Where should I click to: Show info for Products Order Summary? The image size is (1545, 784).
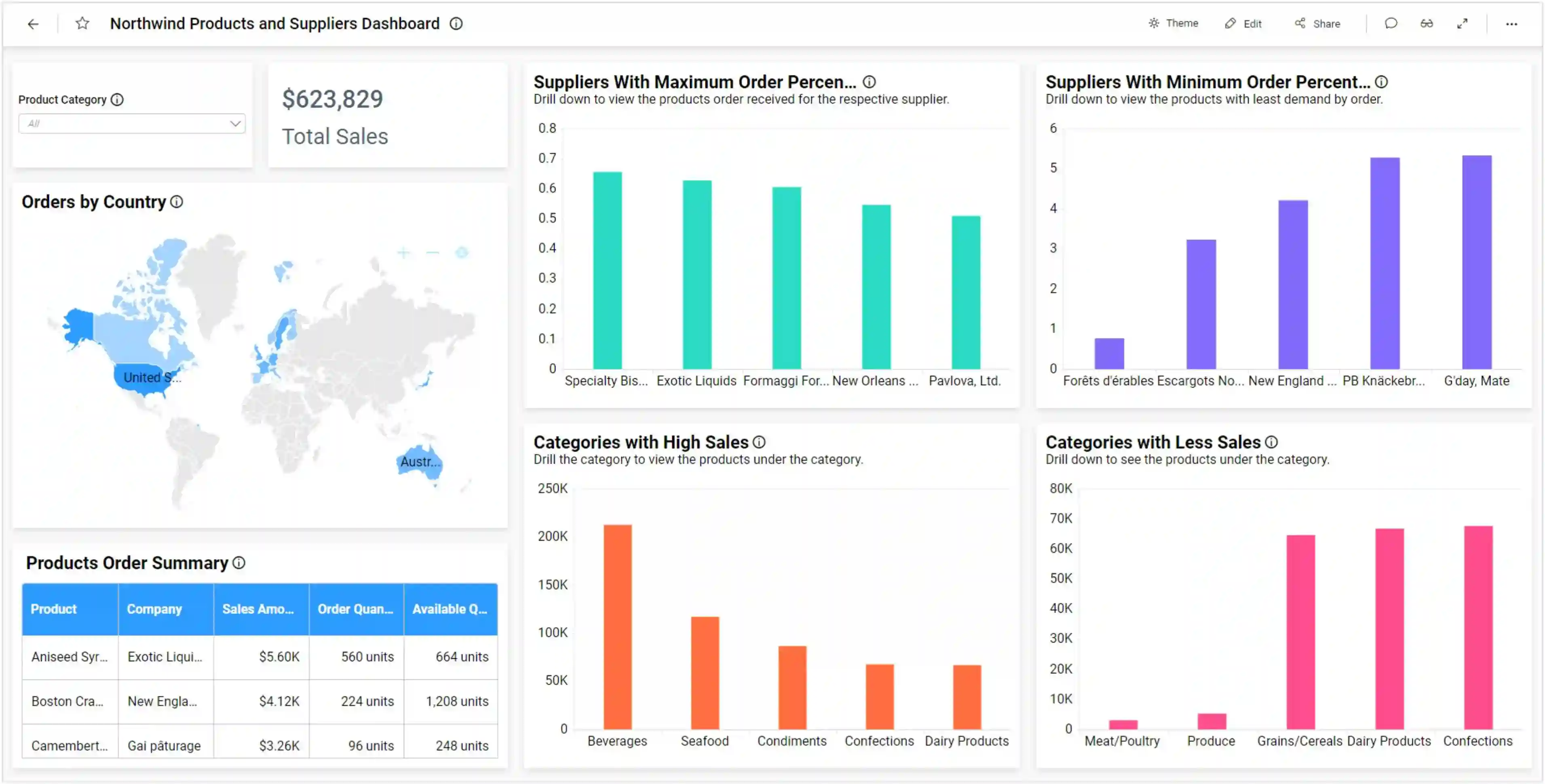pyautogui.click(x=239, y=563)
